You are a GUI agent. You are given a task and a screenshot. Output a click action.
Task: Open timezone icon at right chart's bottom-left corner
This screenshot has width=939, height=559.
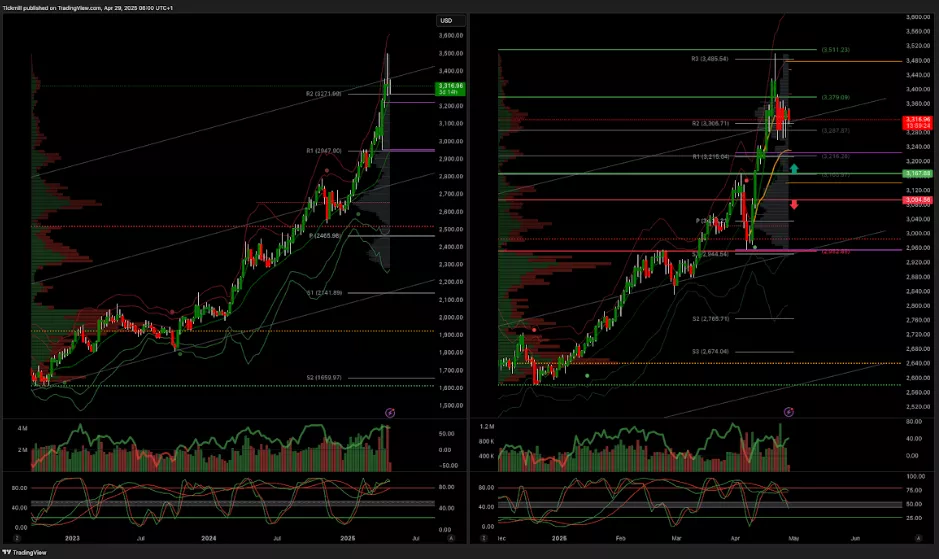pyautogui.click(x=482, y=538)
